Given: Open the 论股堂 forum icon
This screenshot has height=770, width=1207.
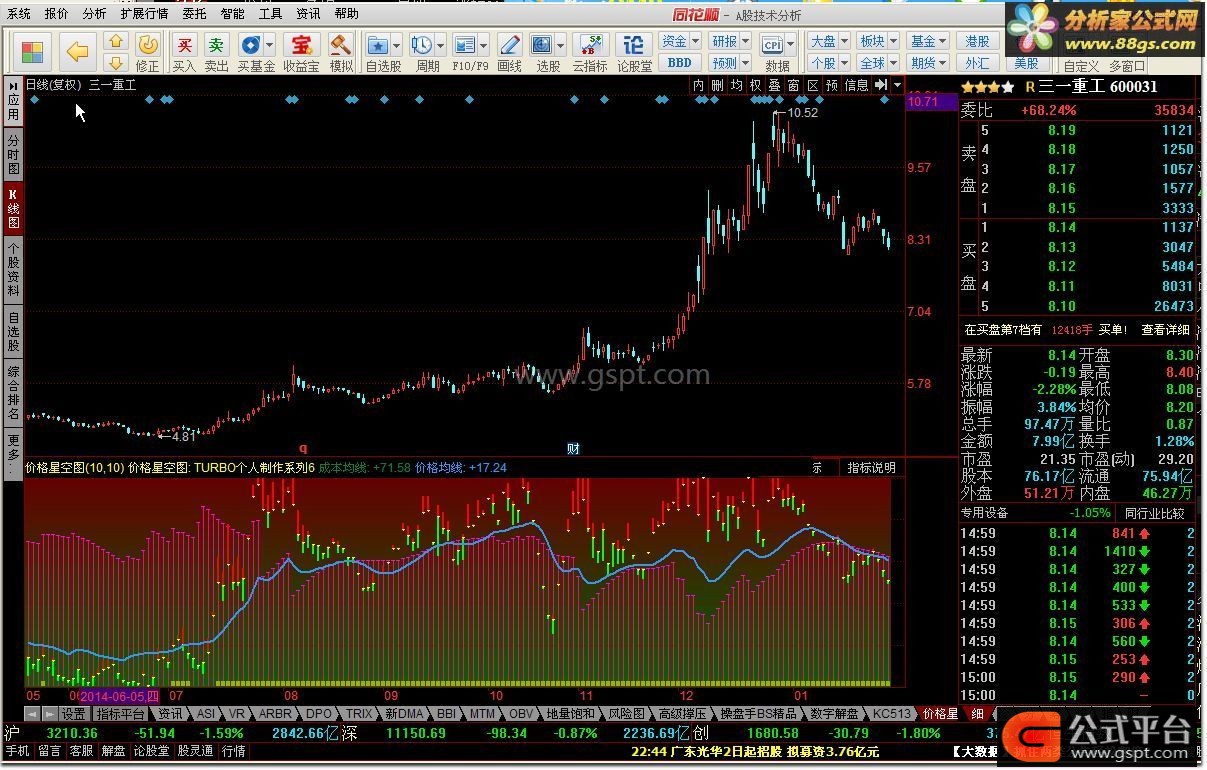Looking at the screenshot, I should coord(634,52).
